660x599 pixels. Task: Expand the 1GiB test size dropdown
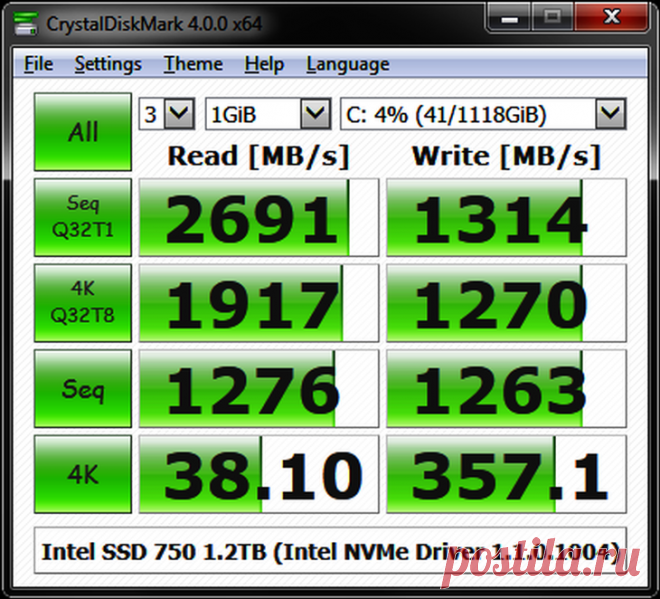point(315,114)
